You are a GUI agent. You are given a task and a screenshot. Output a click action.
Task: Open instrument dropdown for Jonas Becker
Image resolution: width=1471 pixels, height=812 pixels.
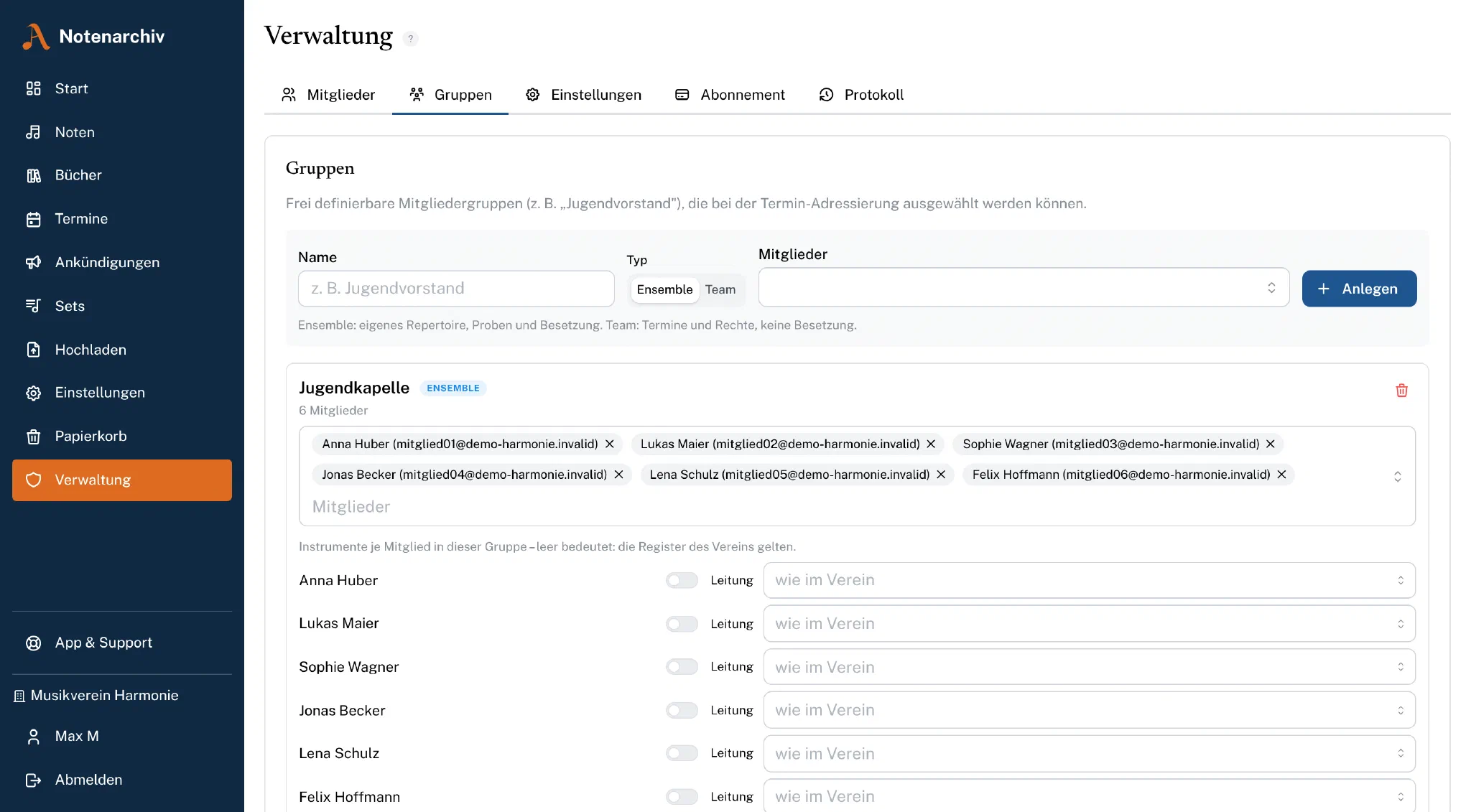pyautogui.click(x=1089, y=710)
